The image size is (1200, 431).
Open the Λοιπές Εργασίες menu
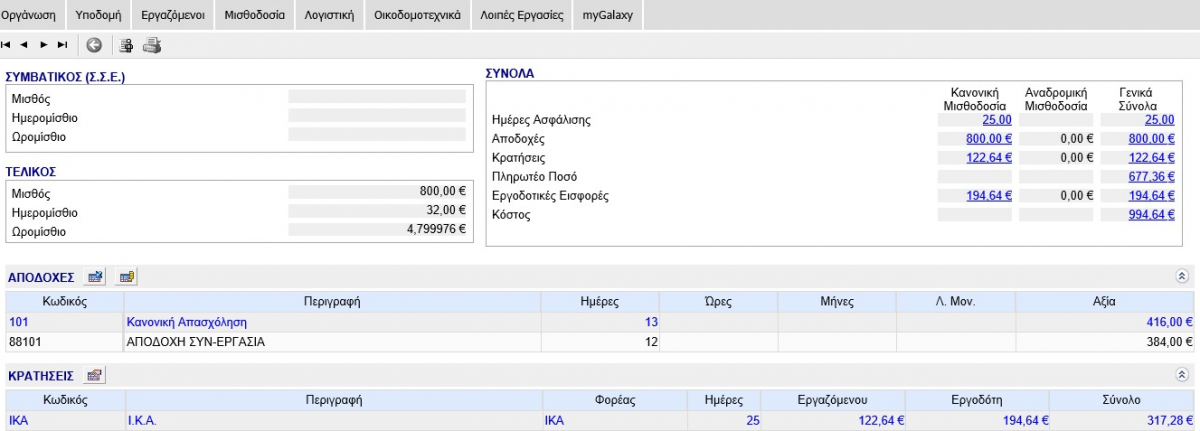(x=521, y=16)
